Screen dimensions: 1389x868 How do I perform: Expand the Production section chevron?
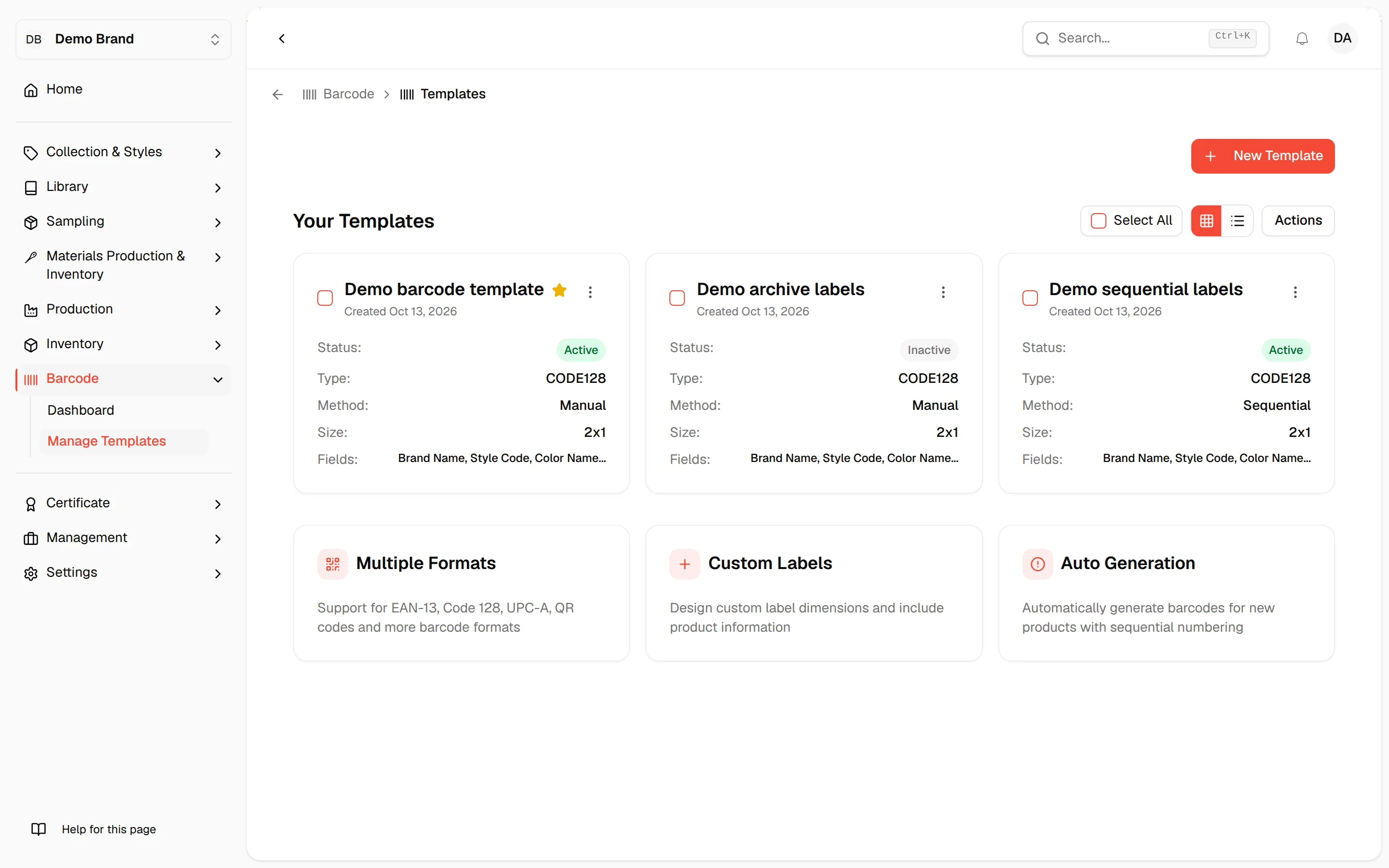tap(218, 311)
